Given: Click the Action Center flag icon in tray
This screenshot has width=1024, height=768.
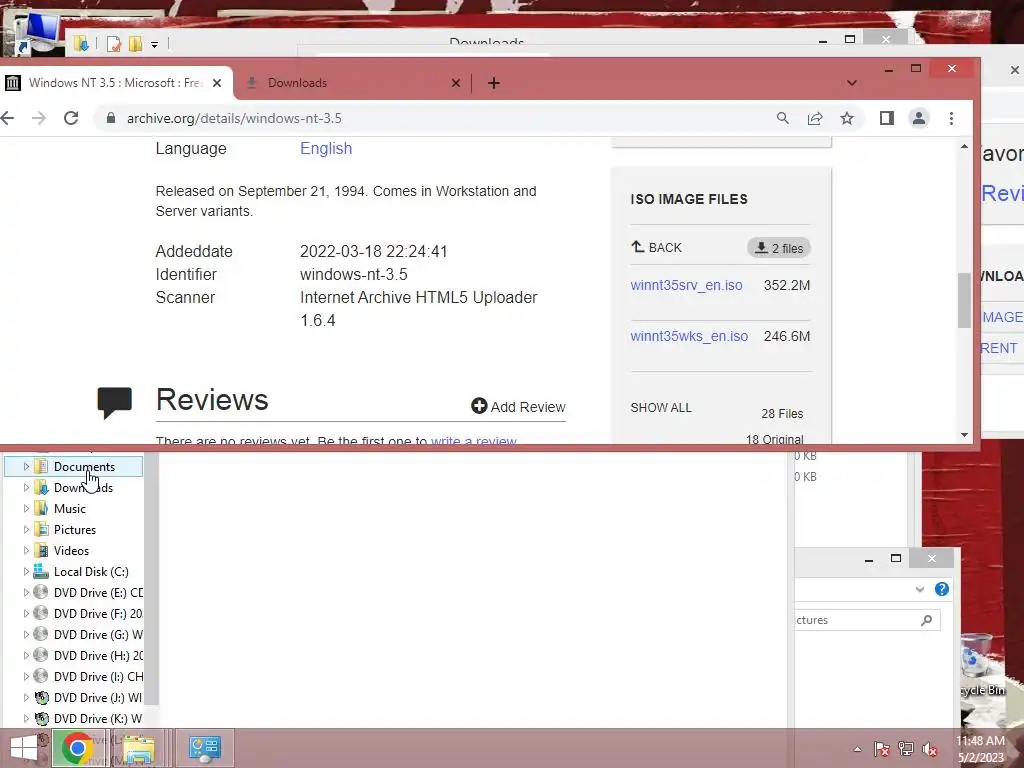Looking at the screenshot, I should click(x=881, y=749).
